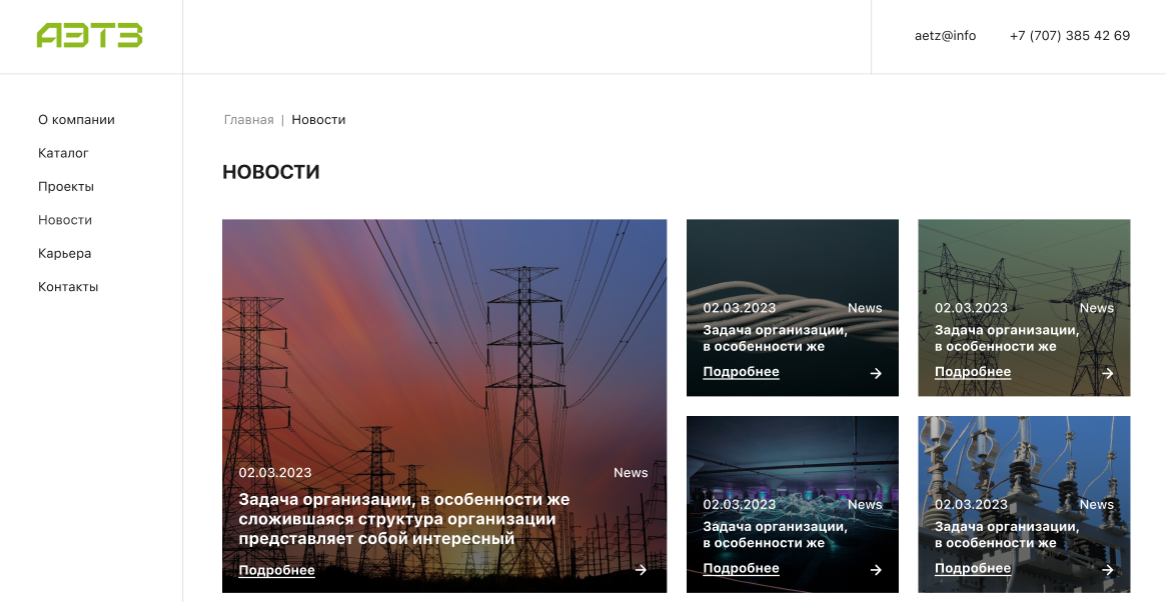Click the НОВОСТИ page heading

point(271,172)
